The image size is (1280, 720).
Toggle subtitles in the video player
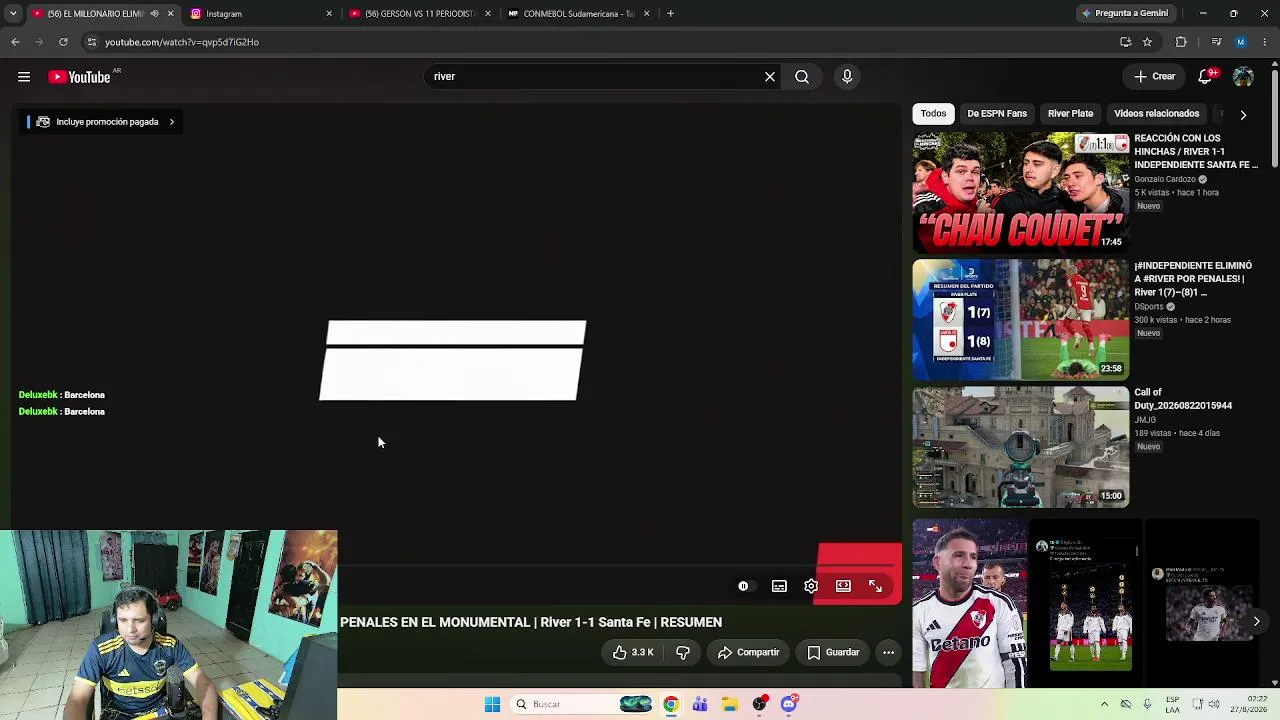779,586
